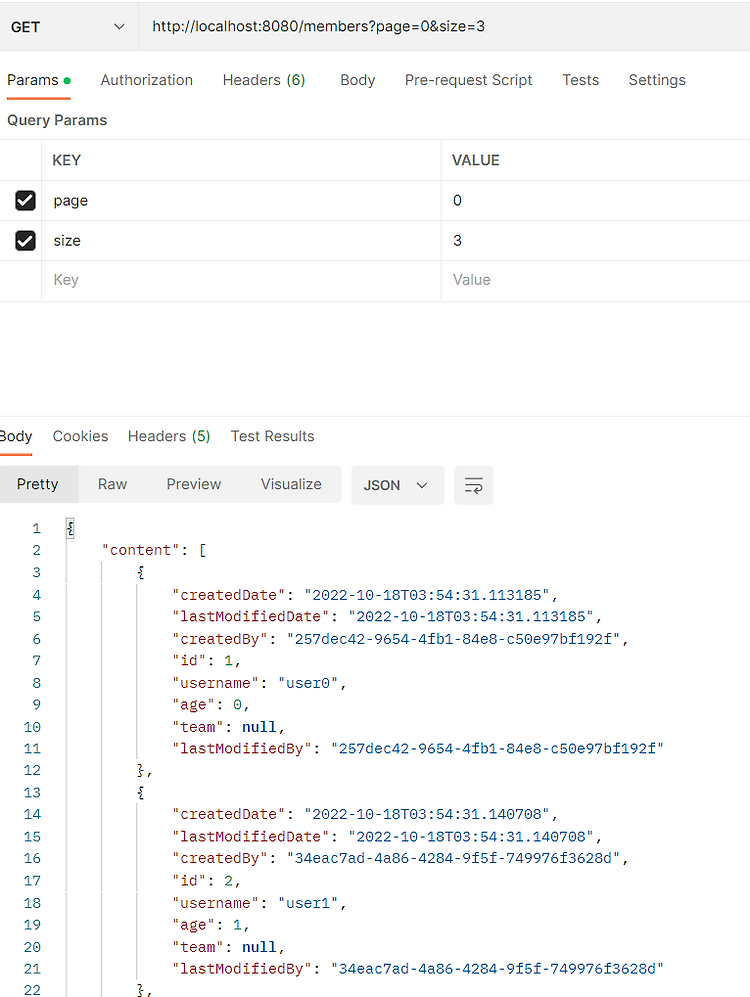
Task: Click line number 10 in the gutter
Action: [32, 727]
